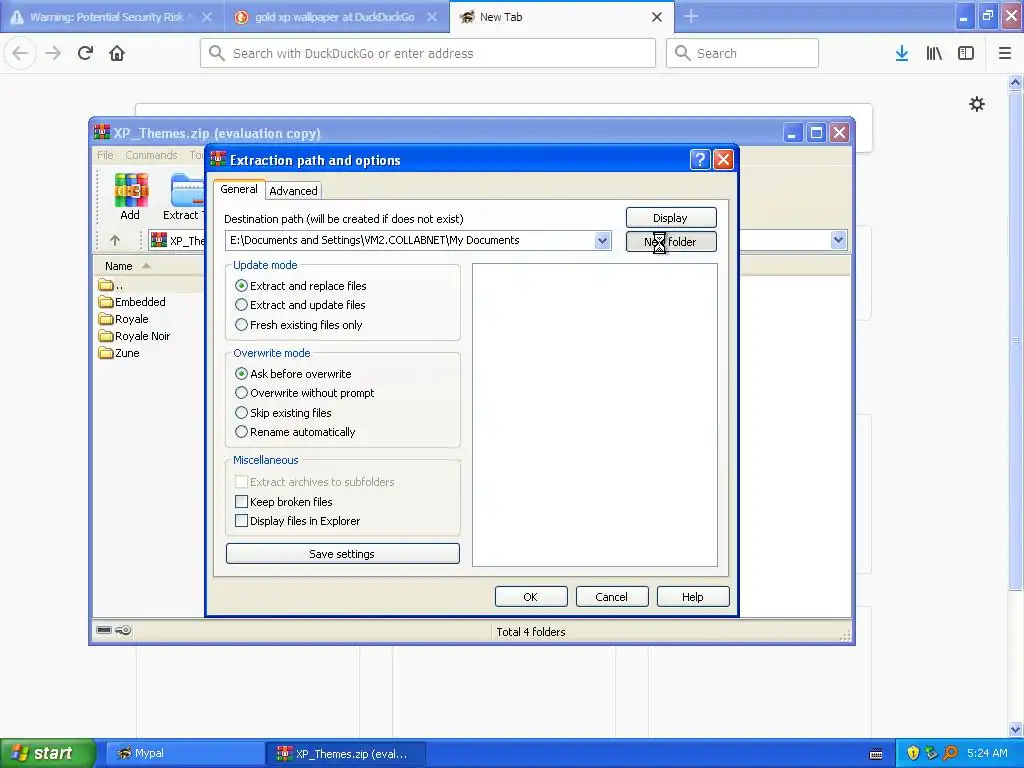This screenshot has height=768, width=1024.
Task: Click the parent folder '..' entry
Action: coord(111,285)
